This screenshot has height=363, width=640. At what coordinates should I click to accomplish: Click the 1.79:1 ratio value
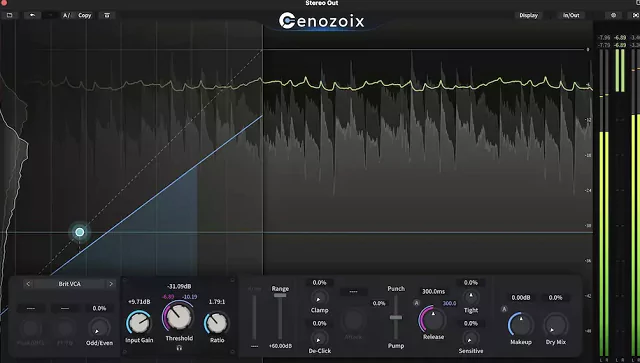[x=217, y=302]
